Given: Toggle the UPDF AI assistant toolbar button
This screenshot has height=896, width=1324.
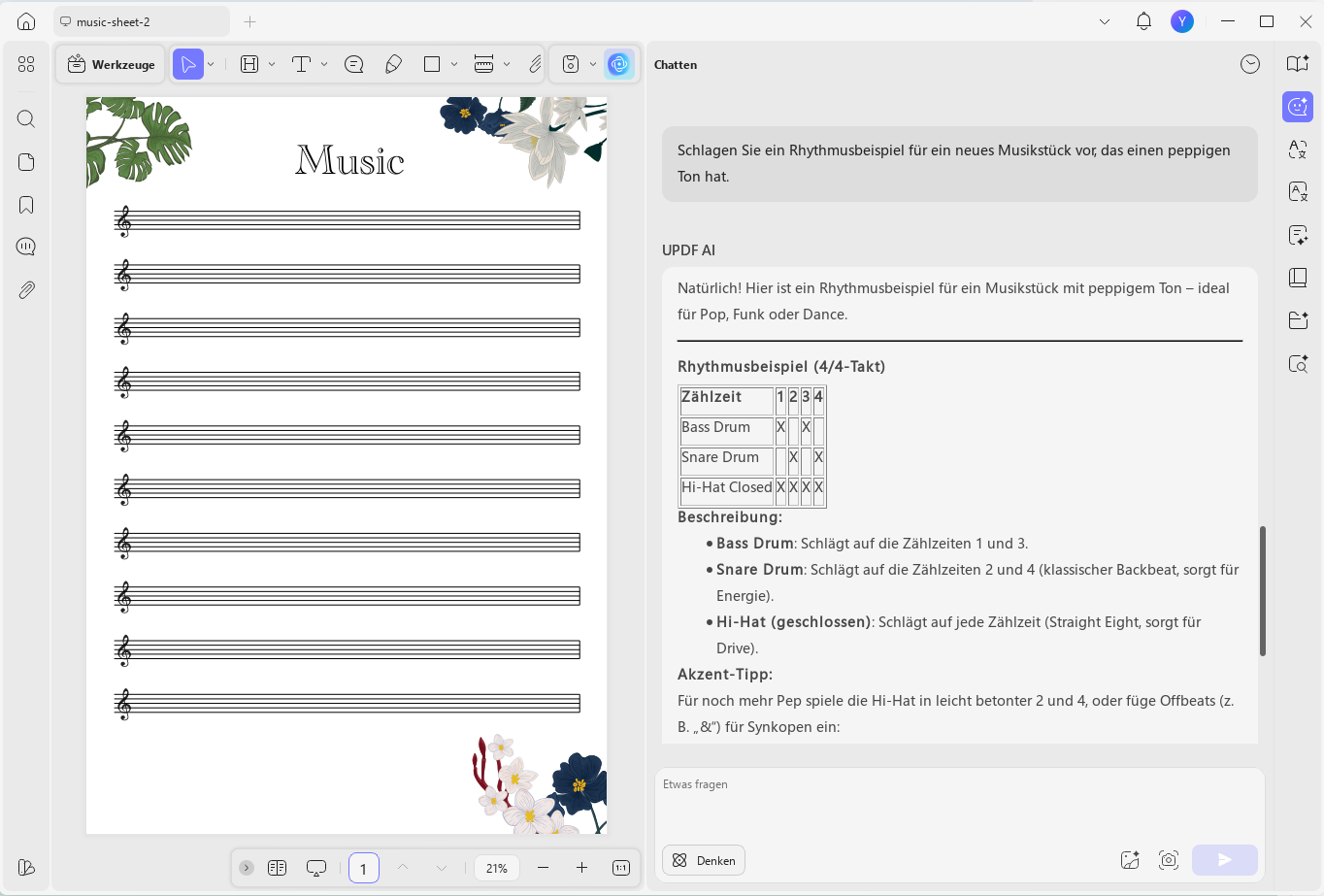Looking at the screenshot, I should pos(618,64).
